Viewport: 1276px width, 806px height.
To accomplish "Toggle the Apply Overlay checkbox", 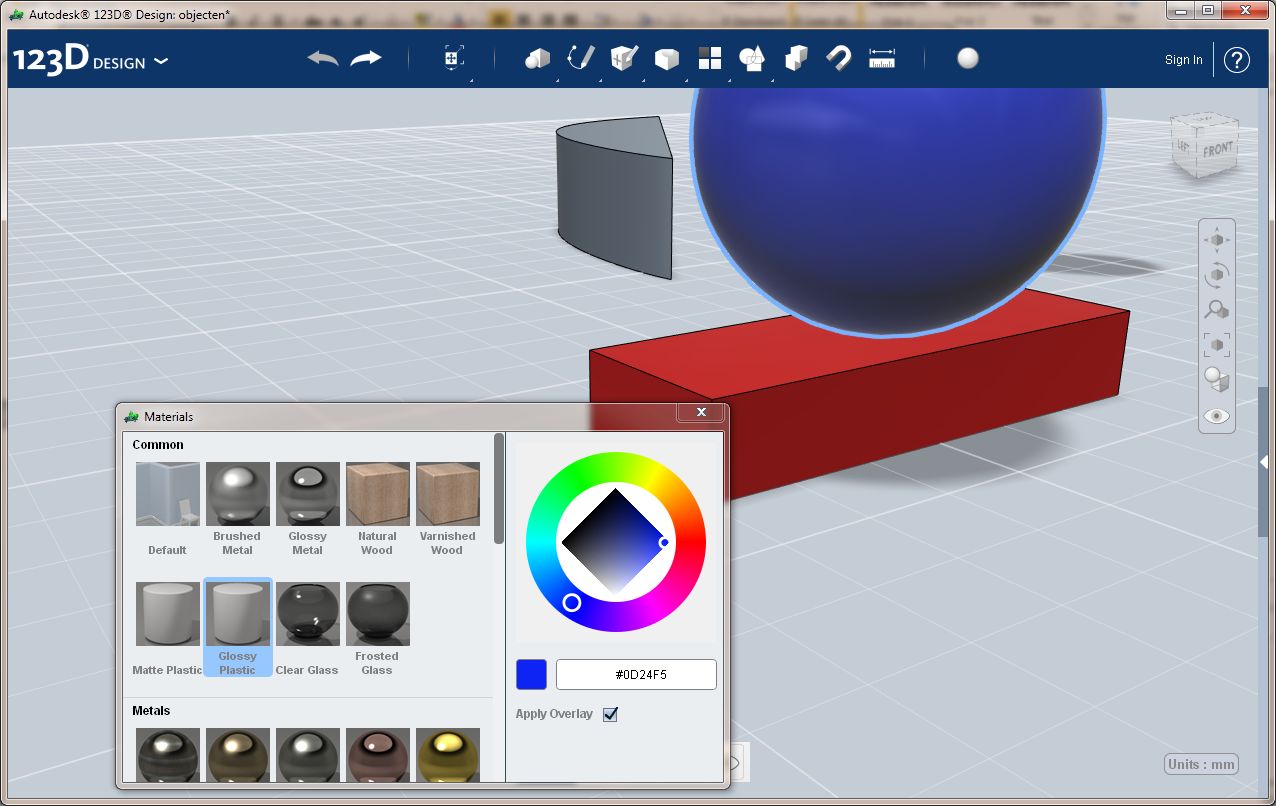I will pyautogui.click(x=610, y=714).
